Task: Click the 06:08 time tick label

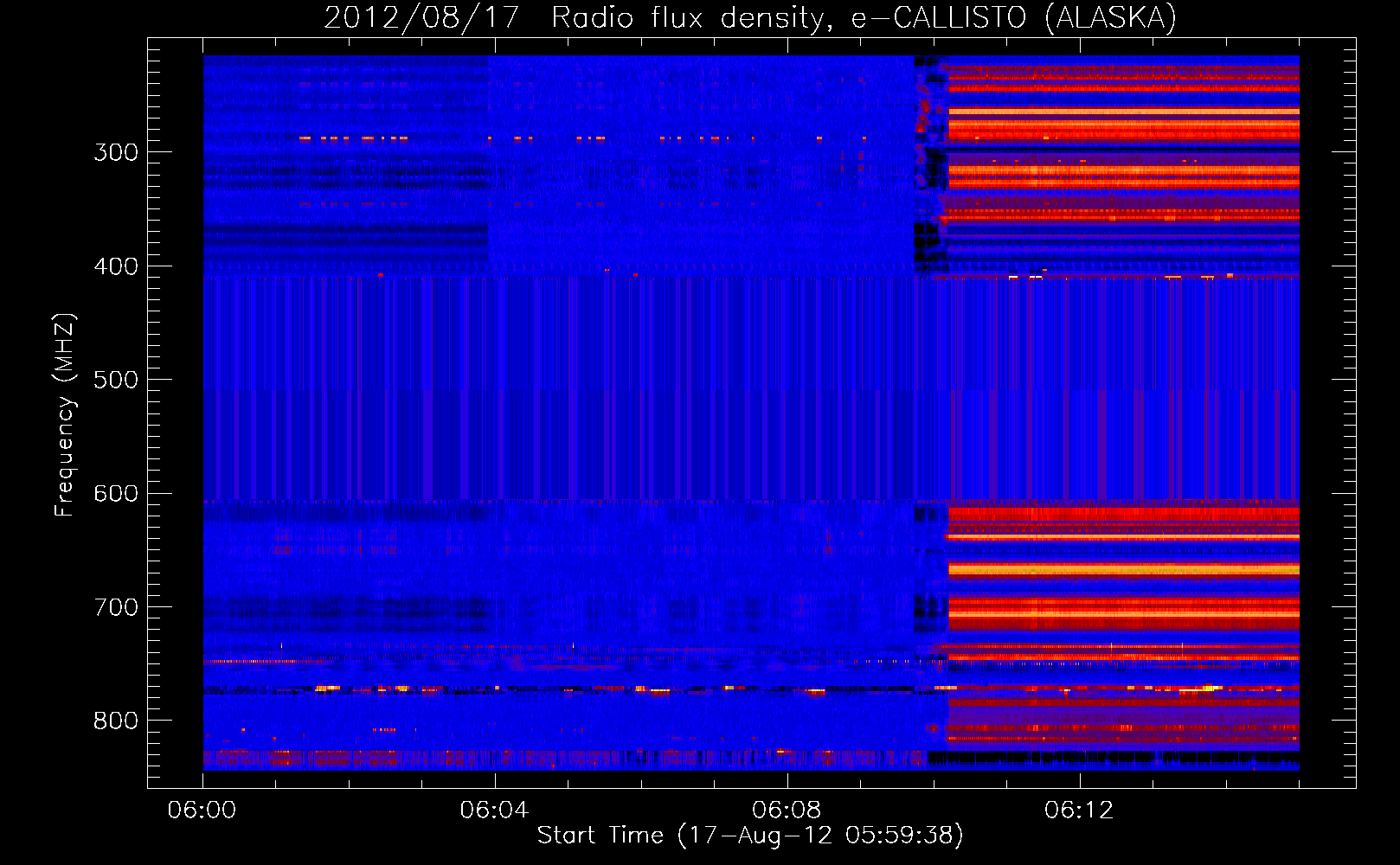Action: 787,811
